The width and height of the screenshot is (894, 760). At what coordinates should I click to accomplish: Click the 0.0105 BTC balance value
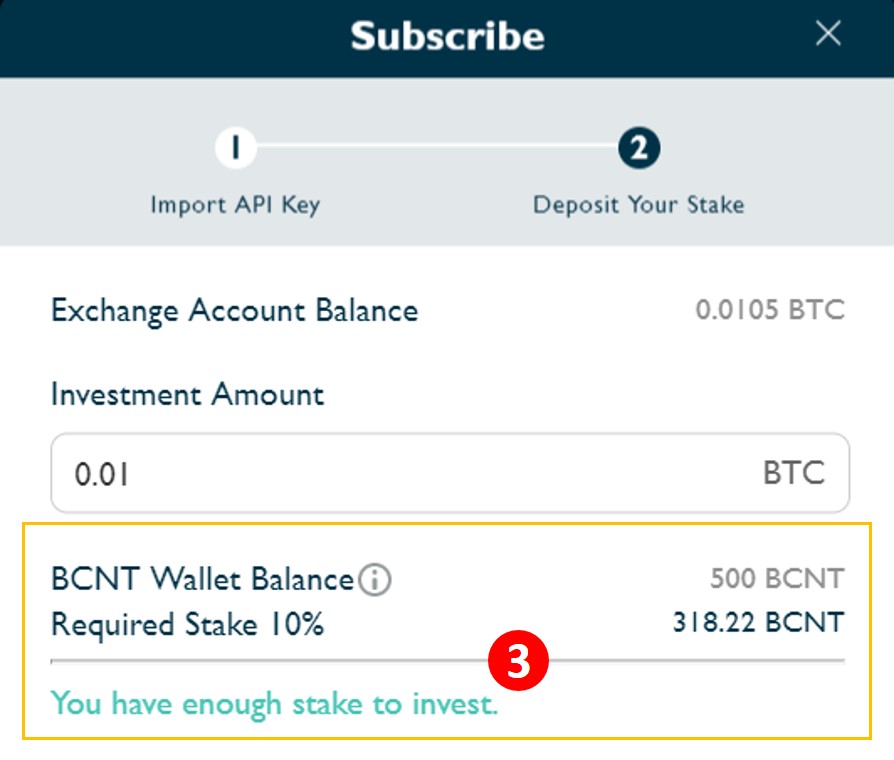pyautogui.click(x=770, y=310)
